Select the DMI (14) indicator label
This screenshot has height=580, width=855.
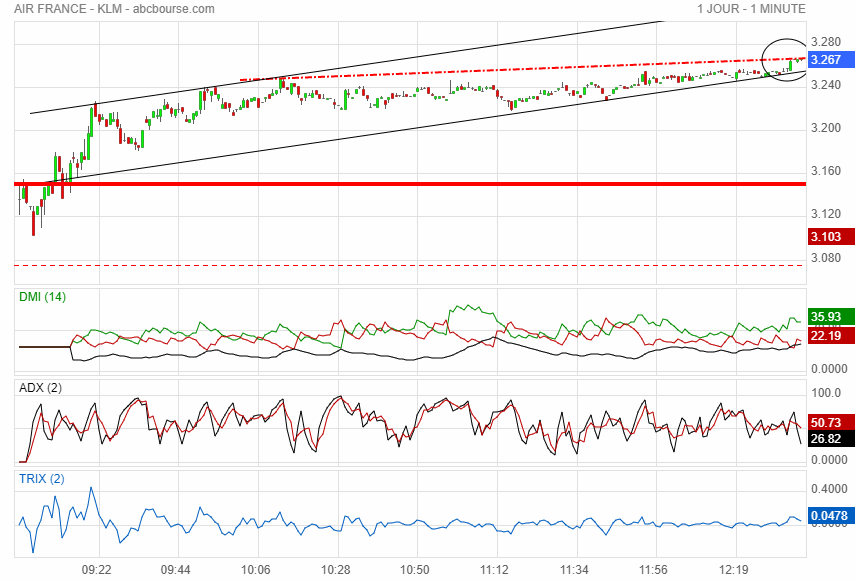click(x=43, y=297)
